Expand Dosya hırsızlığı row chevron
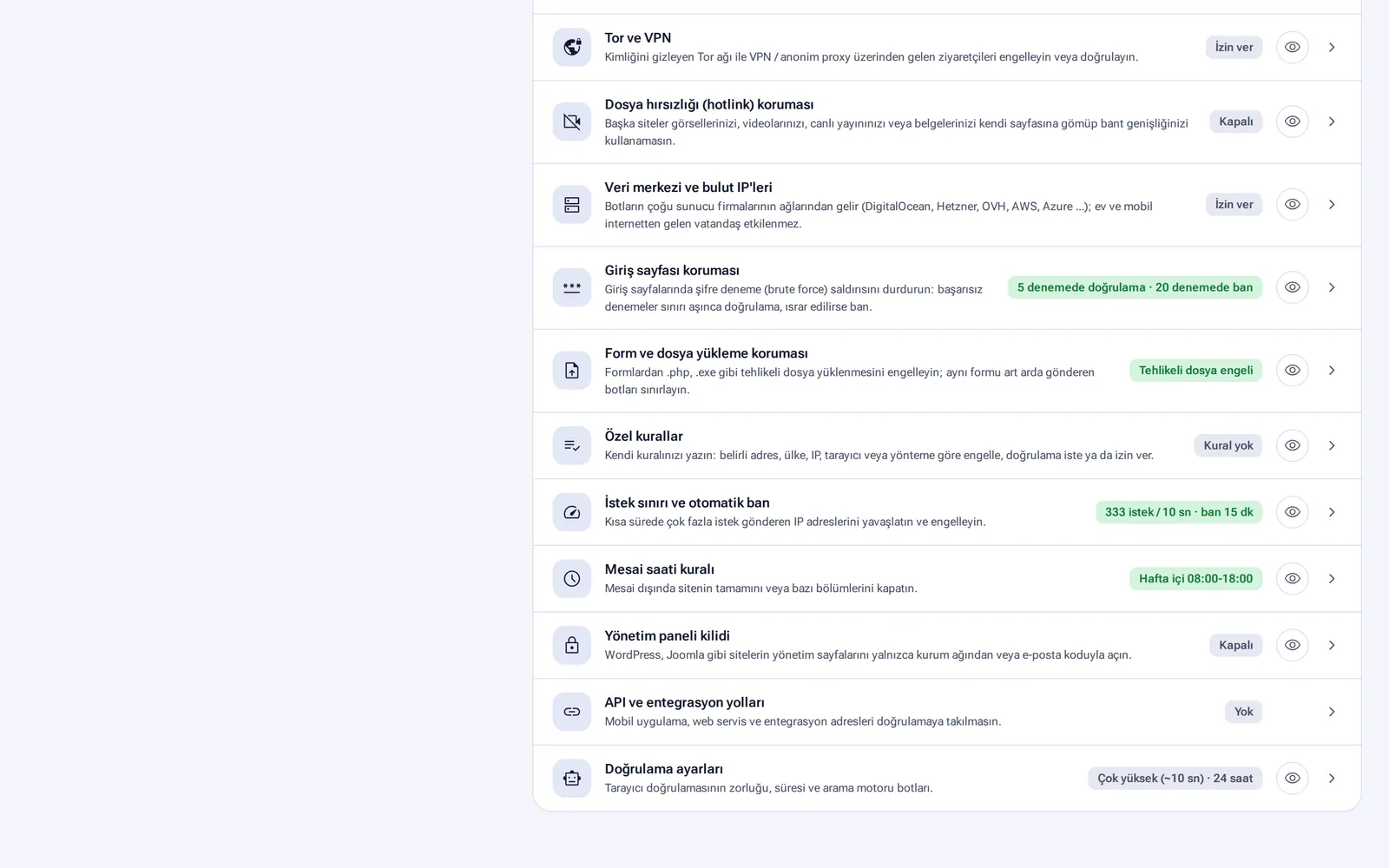 [1332, 122]
